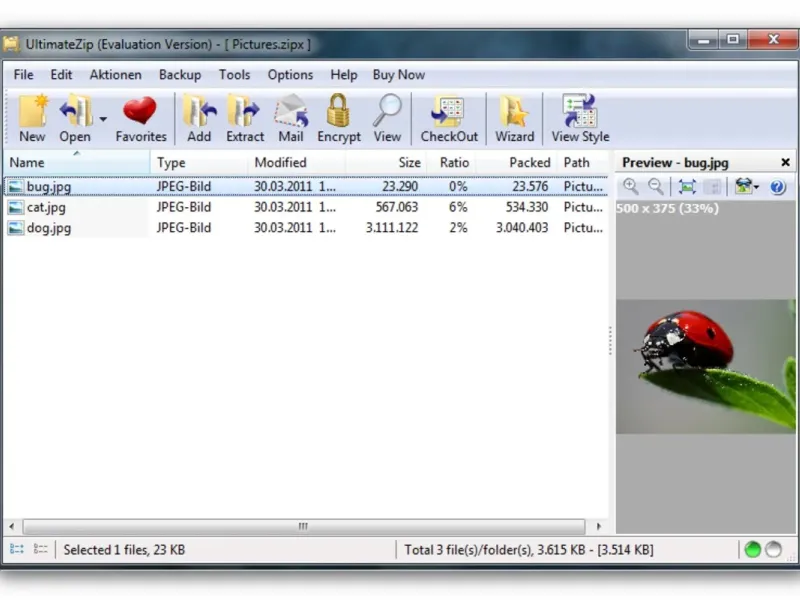The width and height of the screenshot is (800, 600).
Task: Click the UltimateZip title bar app icon
Action: click(11, 44)
